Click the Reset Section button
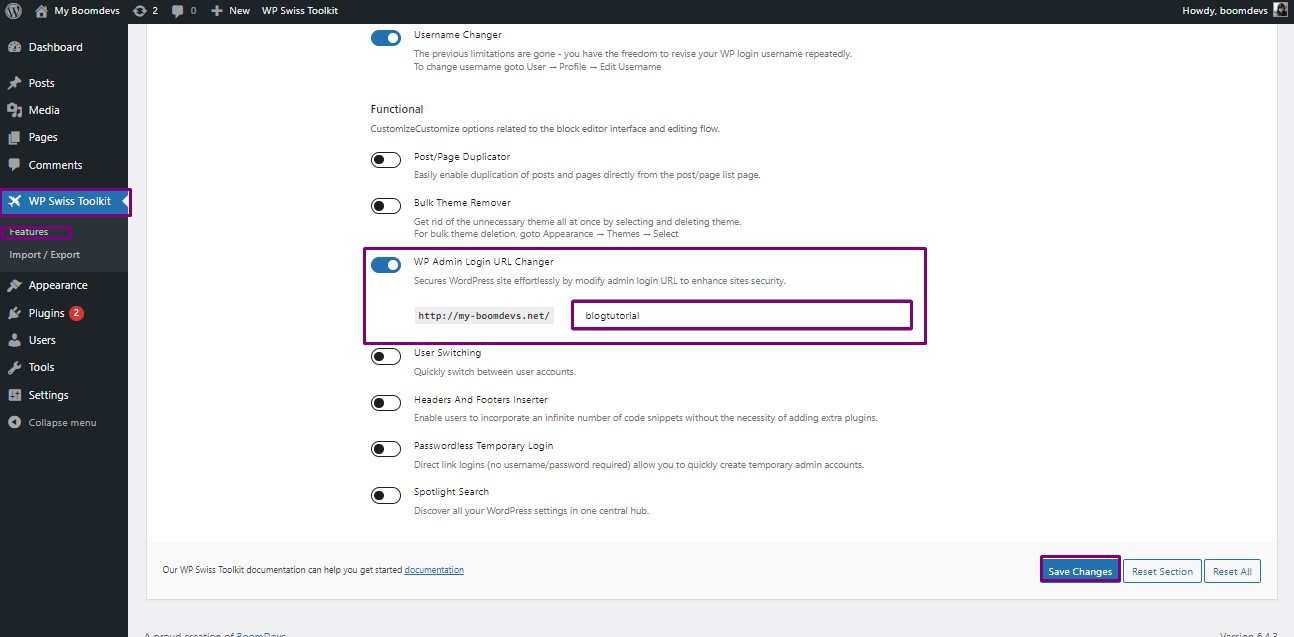This screenshot has width=1294, height=637. coord(1162,571)
